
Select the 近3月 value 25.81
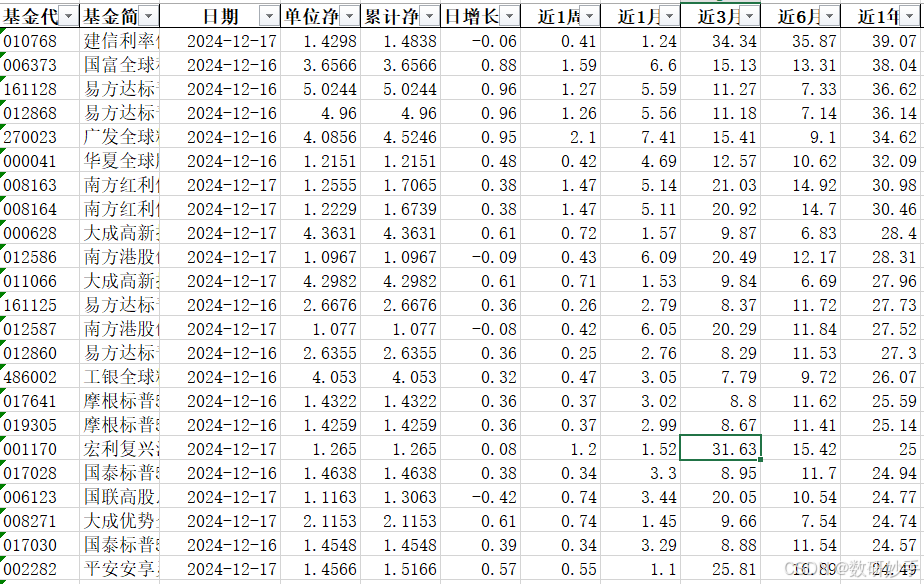click(721, 569)
